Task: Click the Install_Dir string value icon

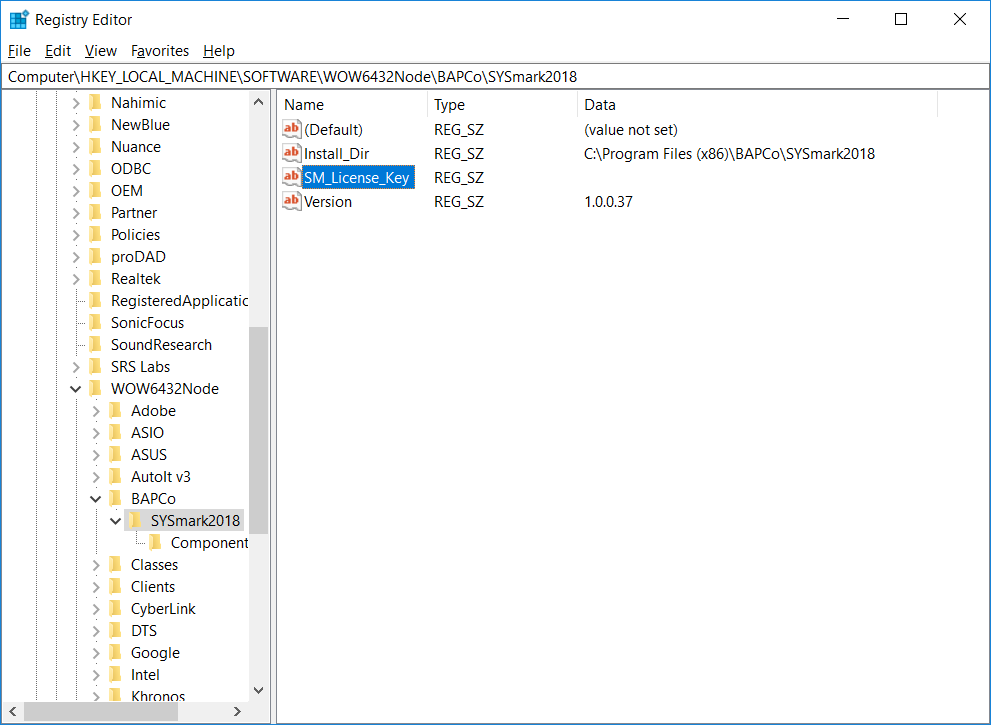Action: coord(291,154)
